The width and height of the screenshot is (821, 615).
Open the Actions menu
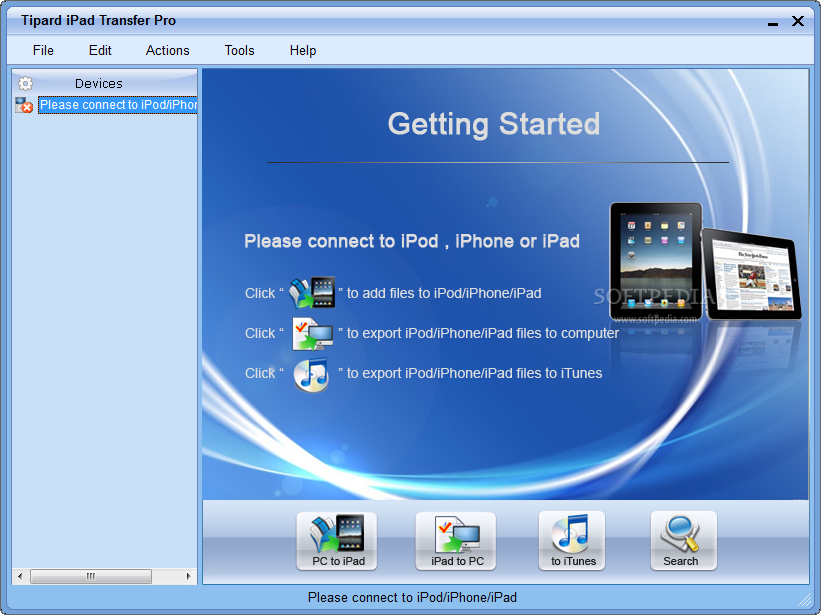[167, 50]
